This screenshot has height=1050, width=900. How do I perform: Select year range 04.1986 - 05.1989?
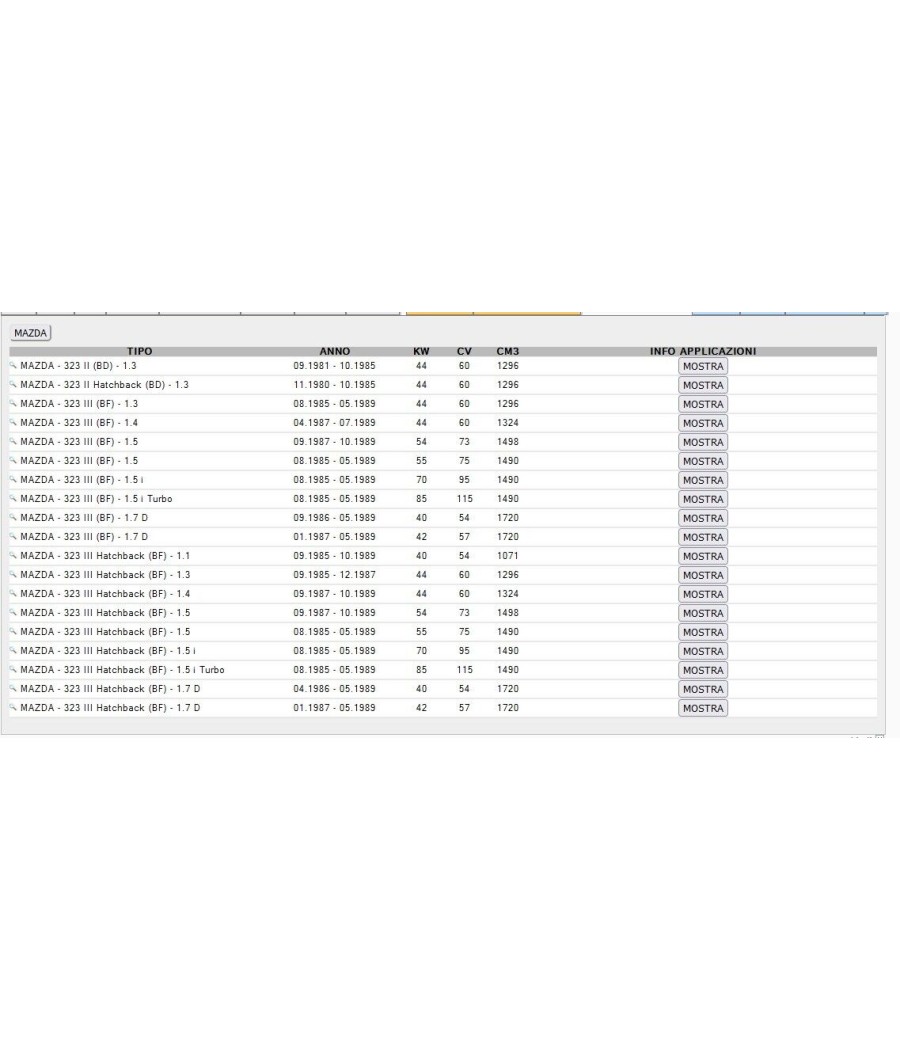(x=334, y=688)
